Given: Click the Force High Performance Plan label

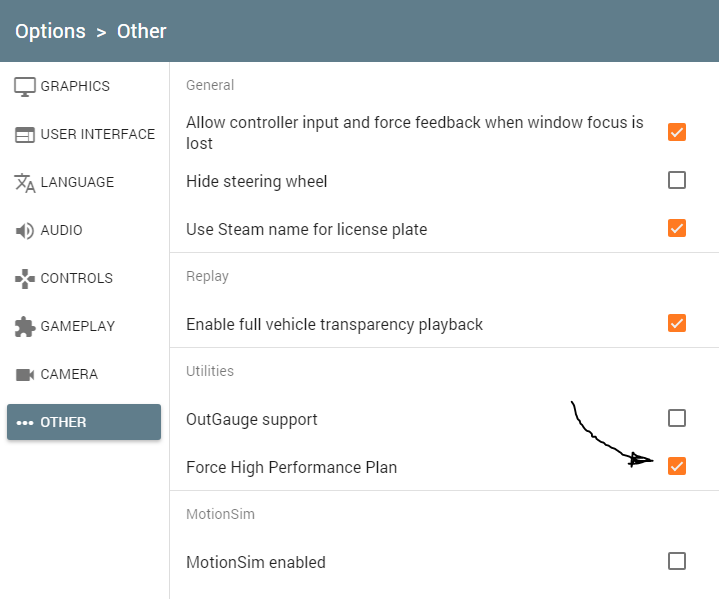Looking at the screenshot, I should (x=292, y=467).
